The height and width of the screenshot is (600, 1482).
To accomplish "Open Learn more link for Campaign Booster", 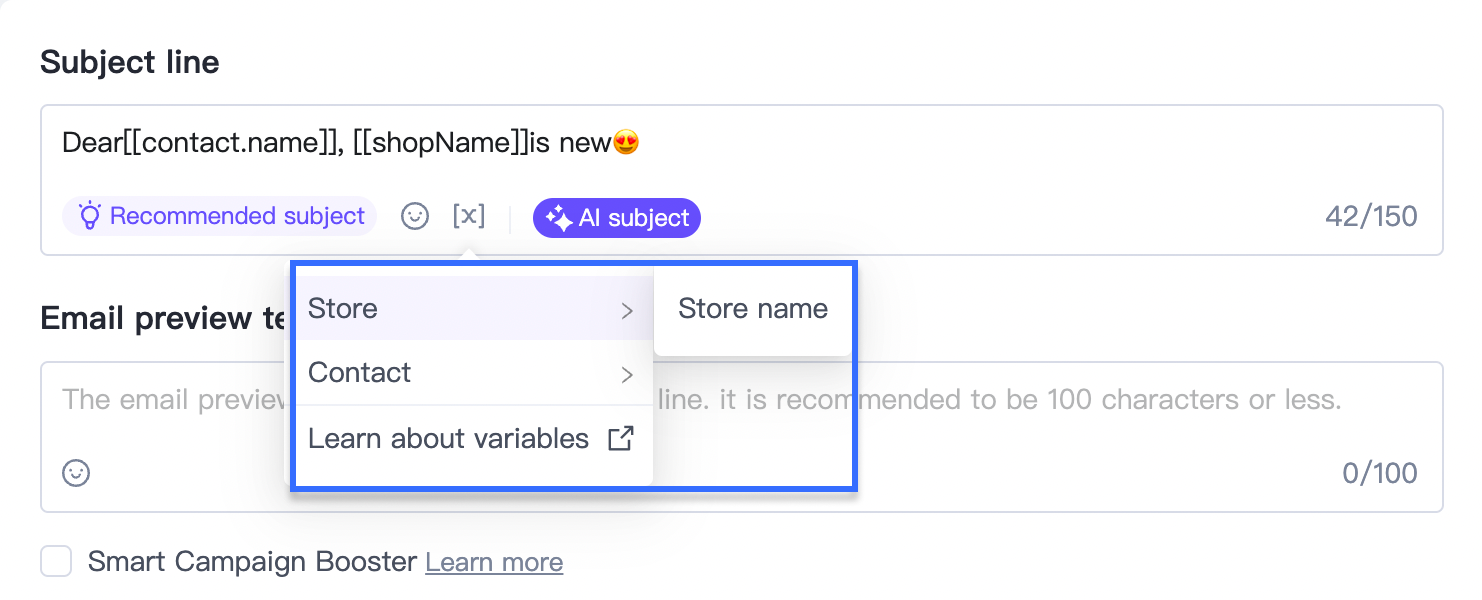I will pos(494,562).
